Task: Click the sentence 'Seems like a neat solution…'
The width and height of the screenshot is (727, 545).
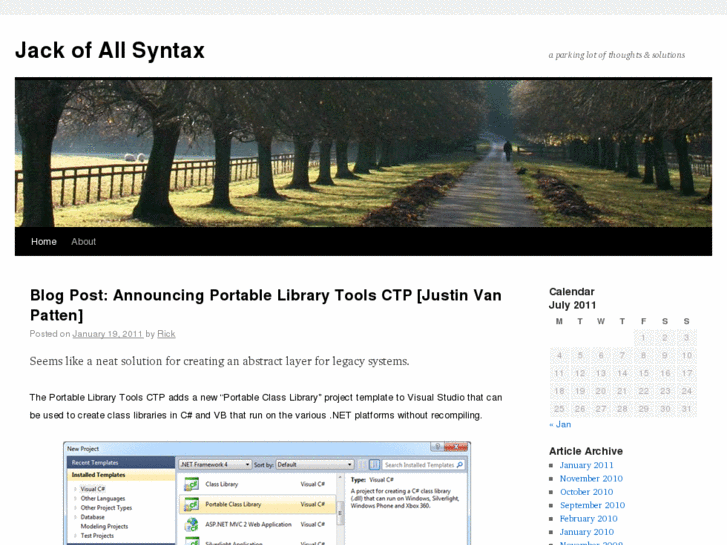Action: pos(219,361)
